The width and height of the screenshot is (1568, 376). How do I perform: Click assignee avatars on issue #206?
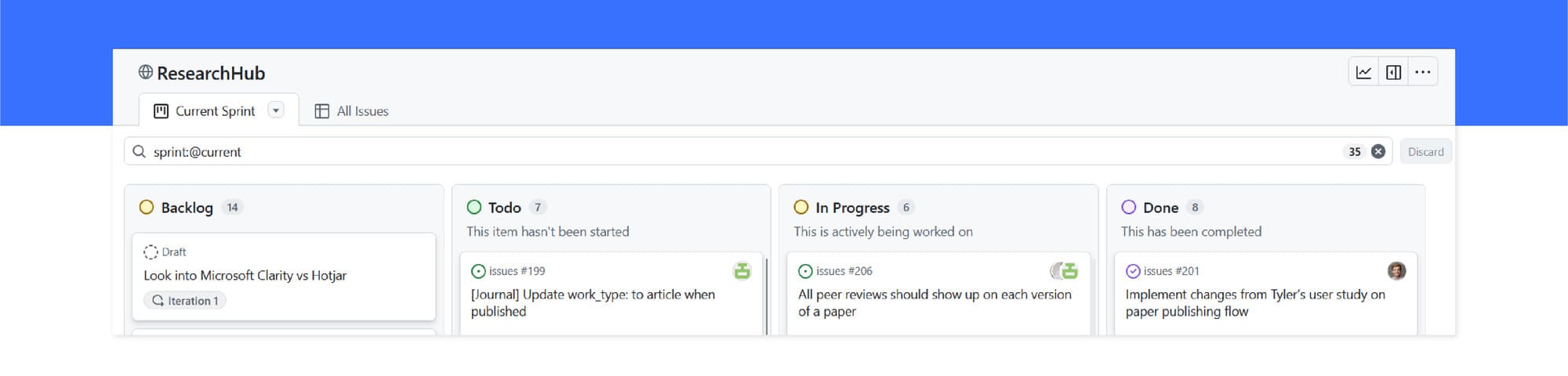(x=1064, y=271)
